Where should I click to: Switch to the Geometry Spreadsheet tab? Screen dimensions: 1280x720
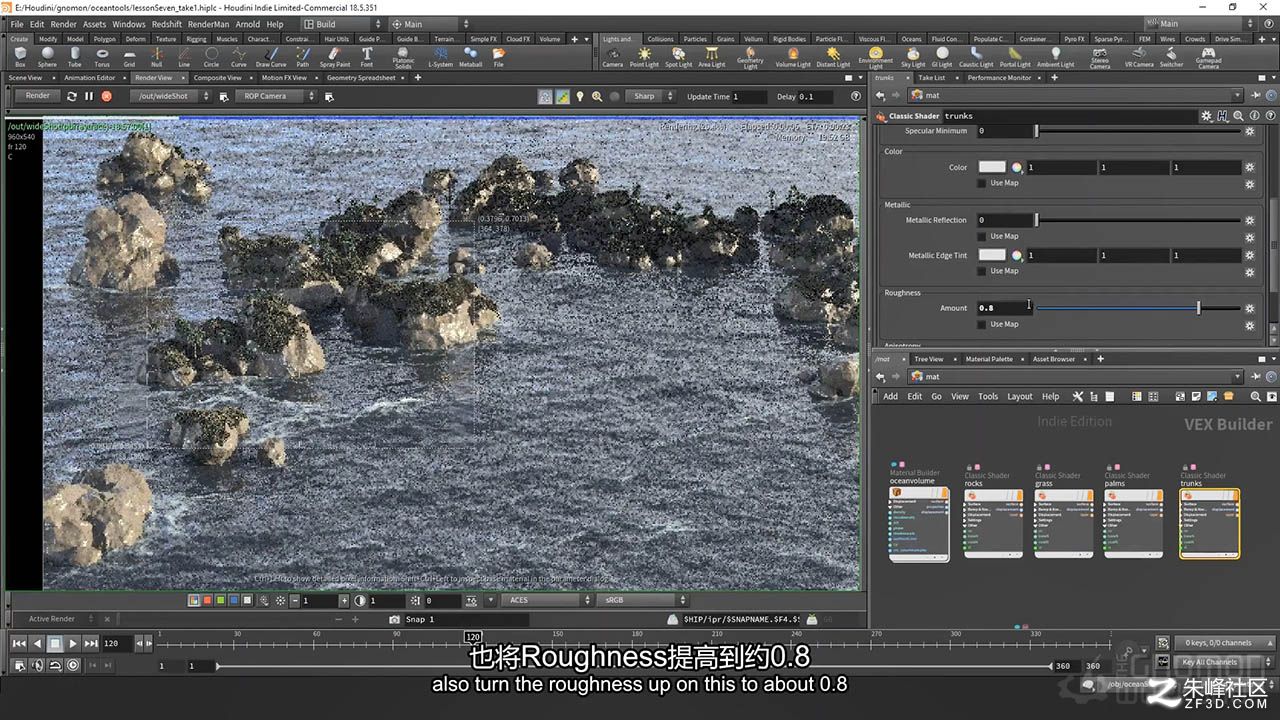click(361, 77)
